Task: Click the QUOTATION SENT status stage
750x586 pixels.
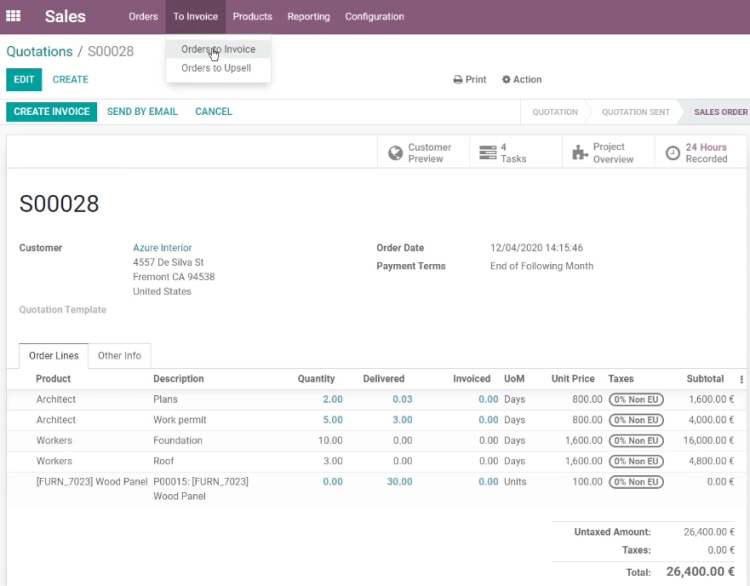Action: point(635,112)
